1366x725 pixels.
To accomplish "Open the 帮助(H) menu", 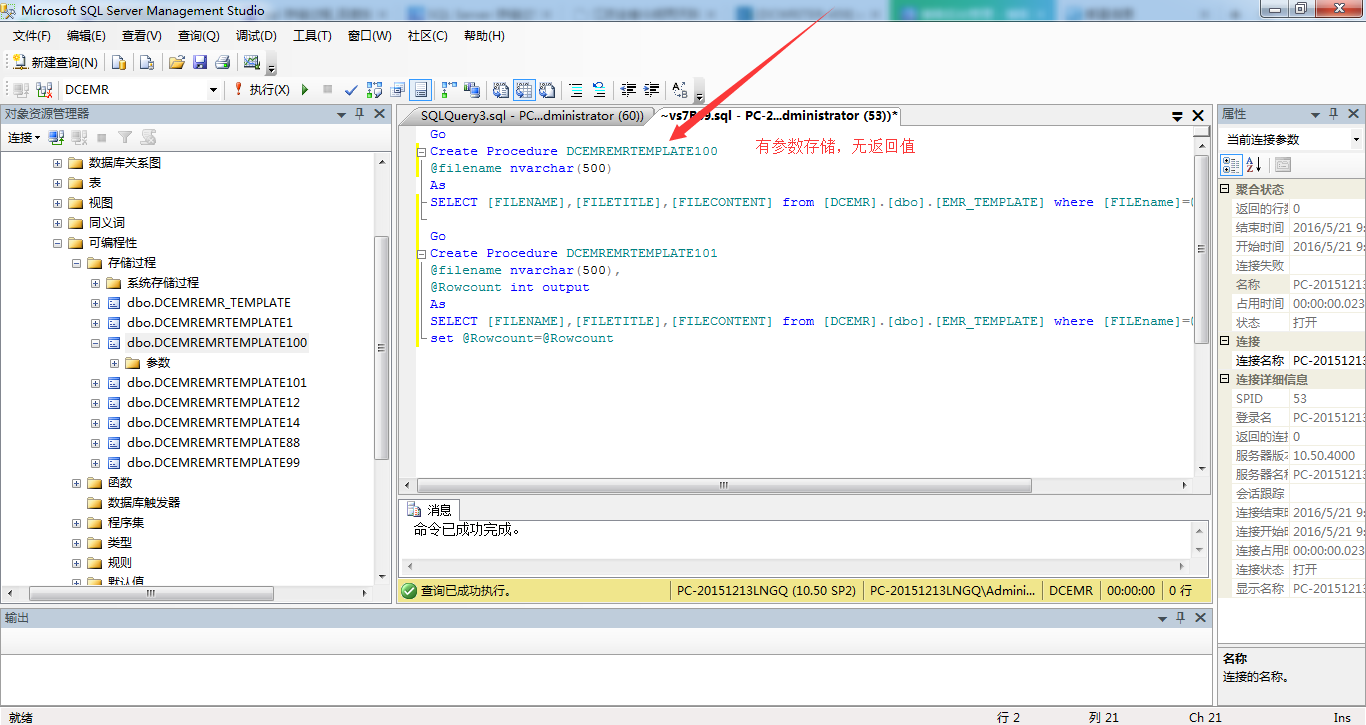I will point(484,36).
